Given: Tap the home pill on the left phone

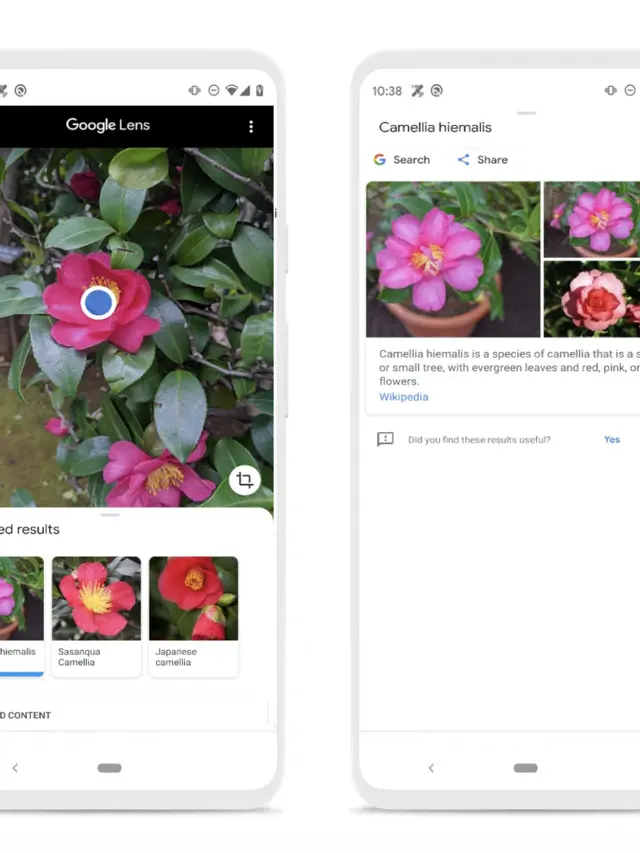Looking at the screenshot, I should click(109, 768).
